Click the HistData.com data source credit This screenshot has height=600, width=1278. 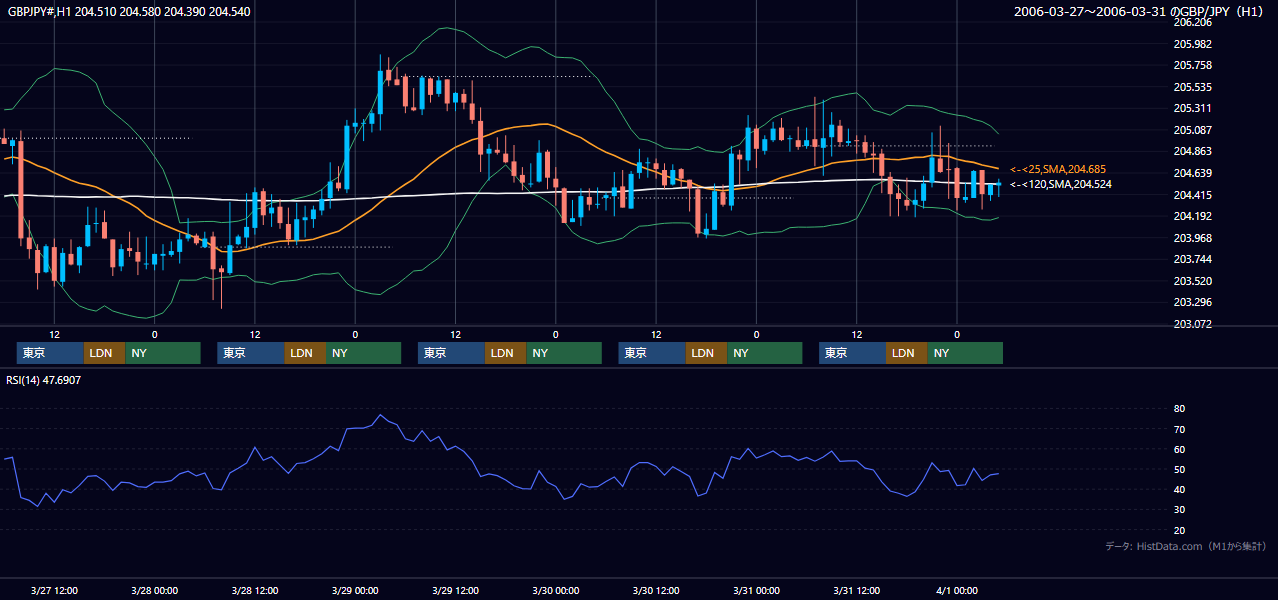[x=1186, y=546]
